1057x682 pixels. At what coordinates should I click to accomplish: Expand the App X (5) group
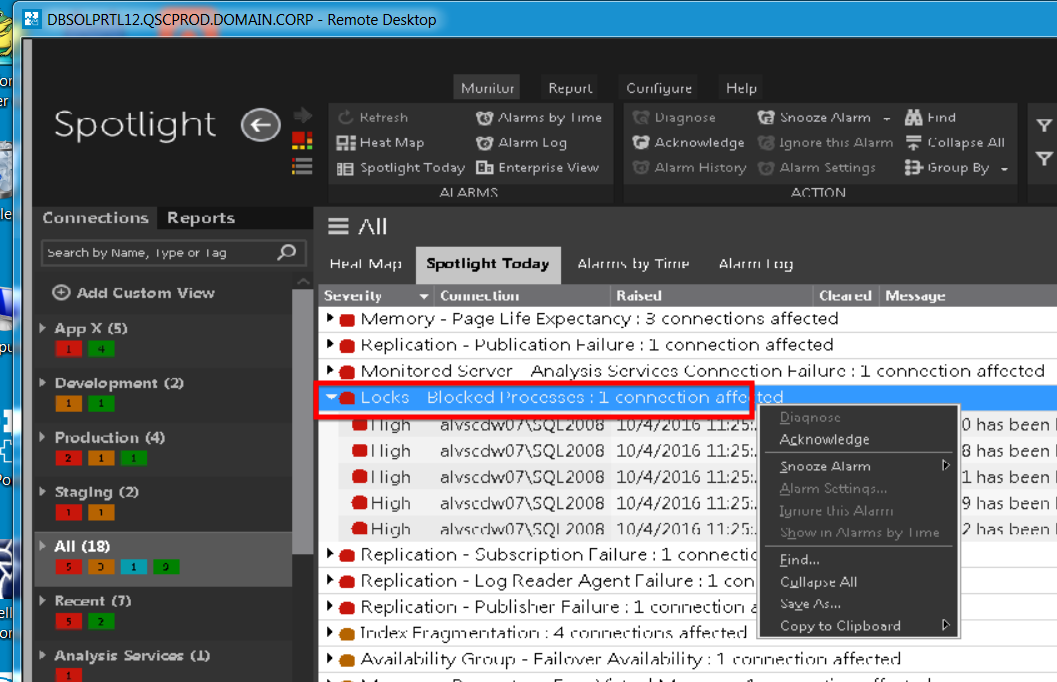pos(42,328)
